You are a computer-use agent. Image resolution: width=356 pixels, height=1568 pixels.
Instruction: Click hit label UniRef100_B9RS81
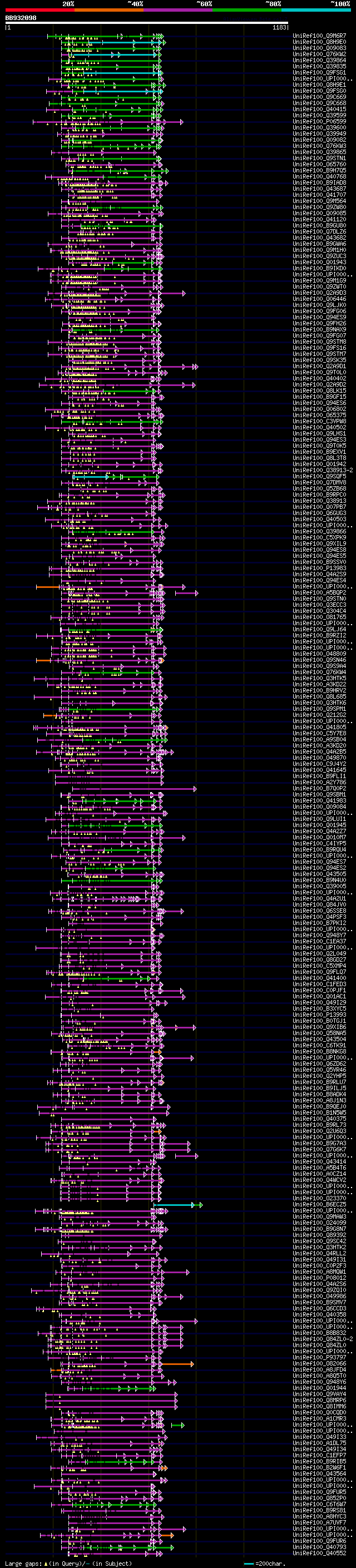point(319,1510)
